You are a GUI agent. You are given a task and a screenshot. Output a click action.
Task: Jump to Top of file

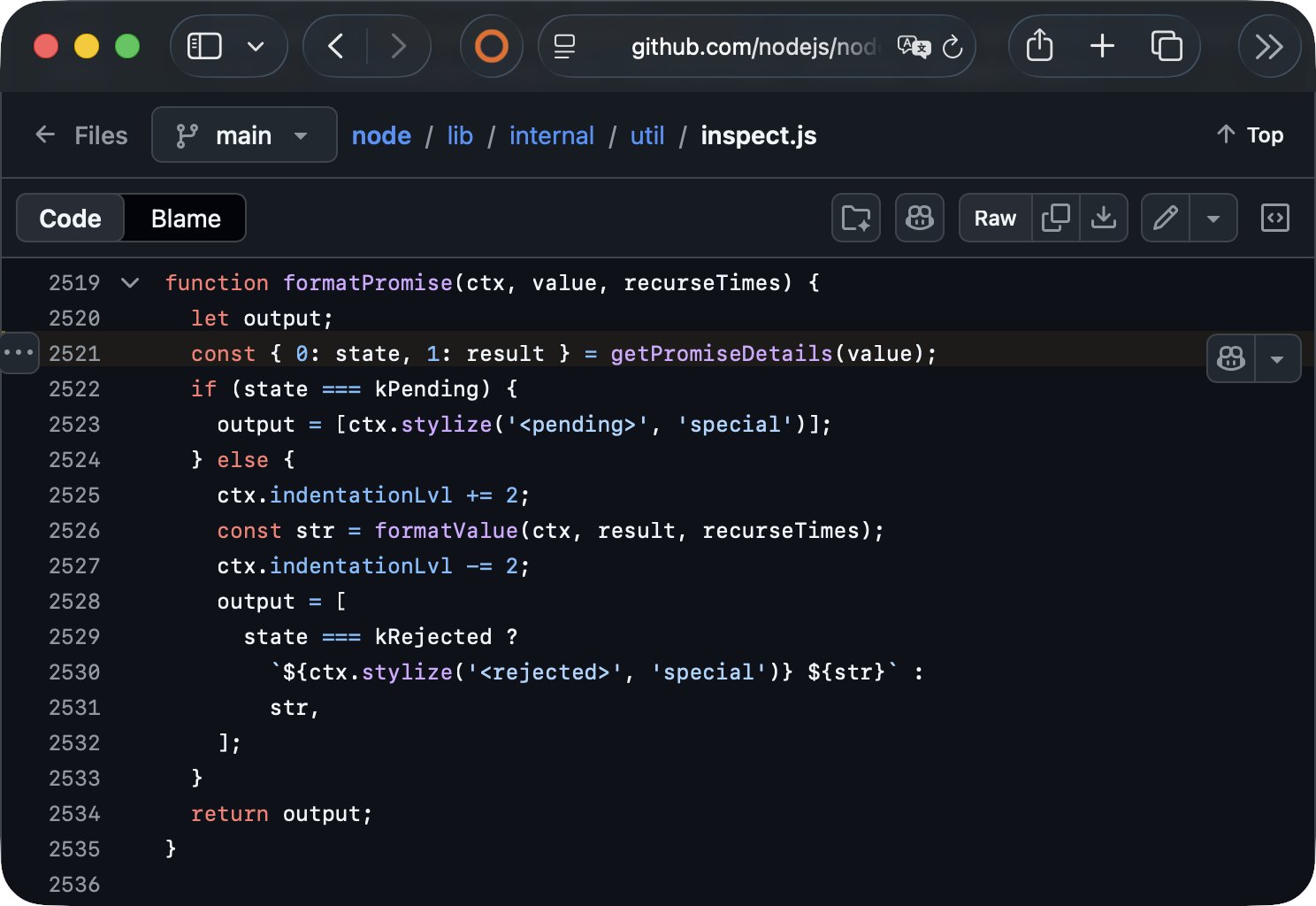coord(1250,134)
